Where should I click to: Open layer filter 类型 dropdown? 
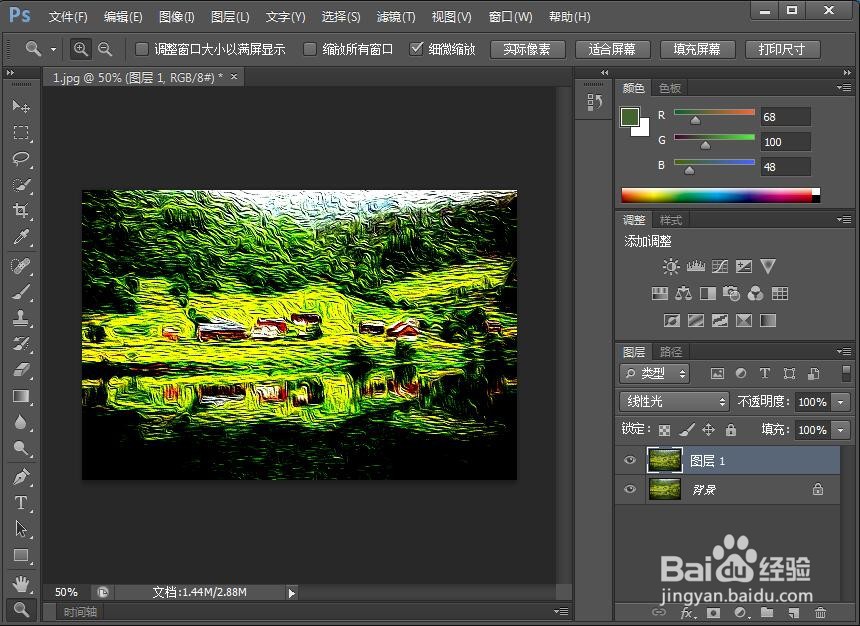(654, 374)
